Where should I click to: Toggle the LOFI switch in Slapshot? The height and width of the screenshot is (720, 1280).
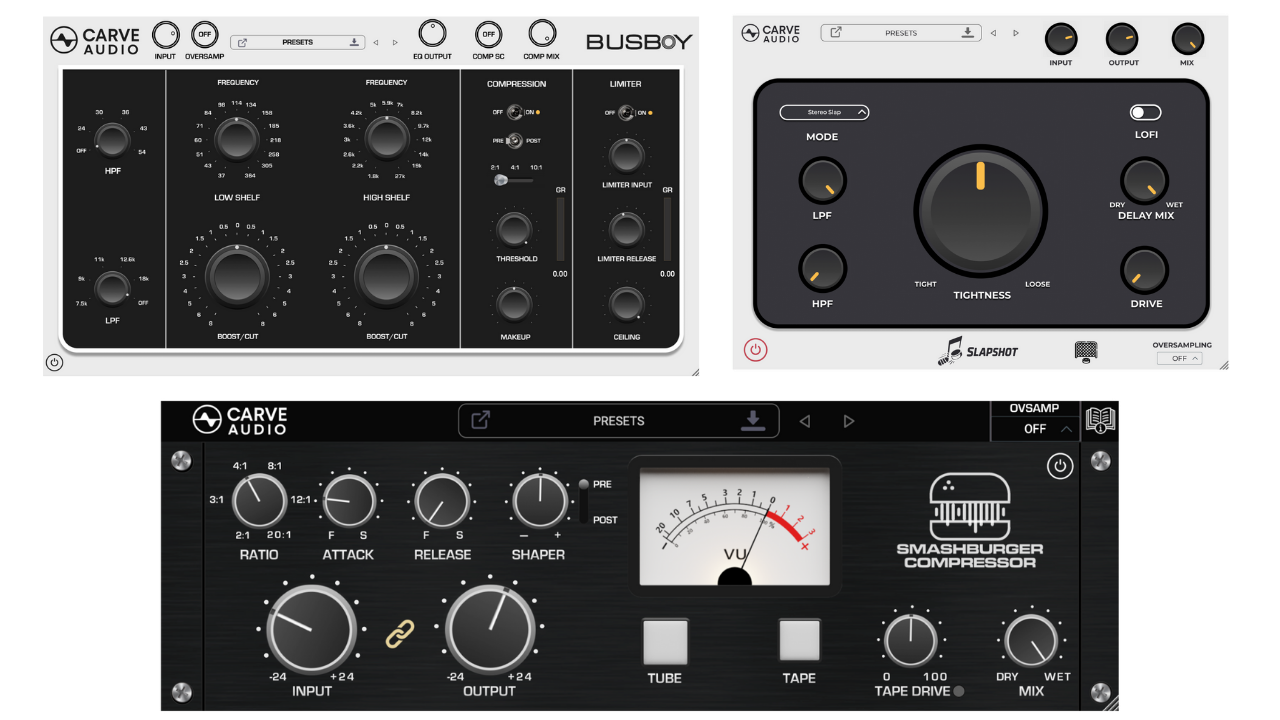(1145, 113)
